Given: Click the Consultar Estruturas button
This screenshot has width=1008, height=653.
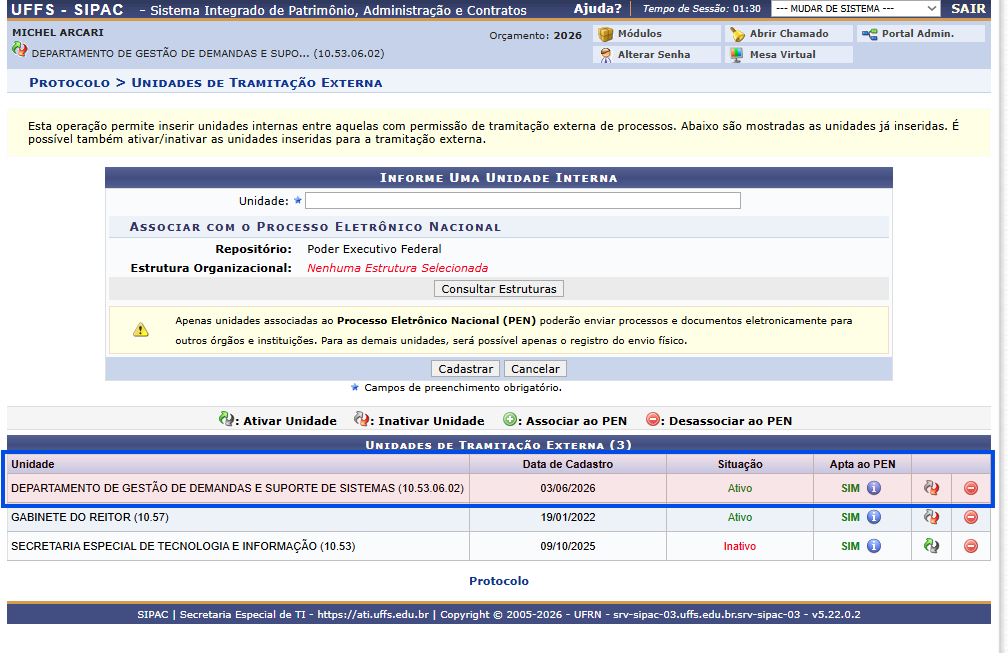Looking at the screenshot, I should [499, 289].
